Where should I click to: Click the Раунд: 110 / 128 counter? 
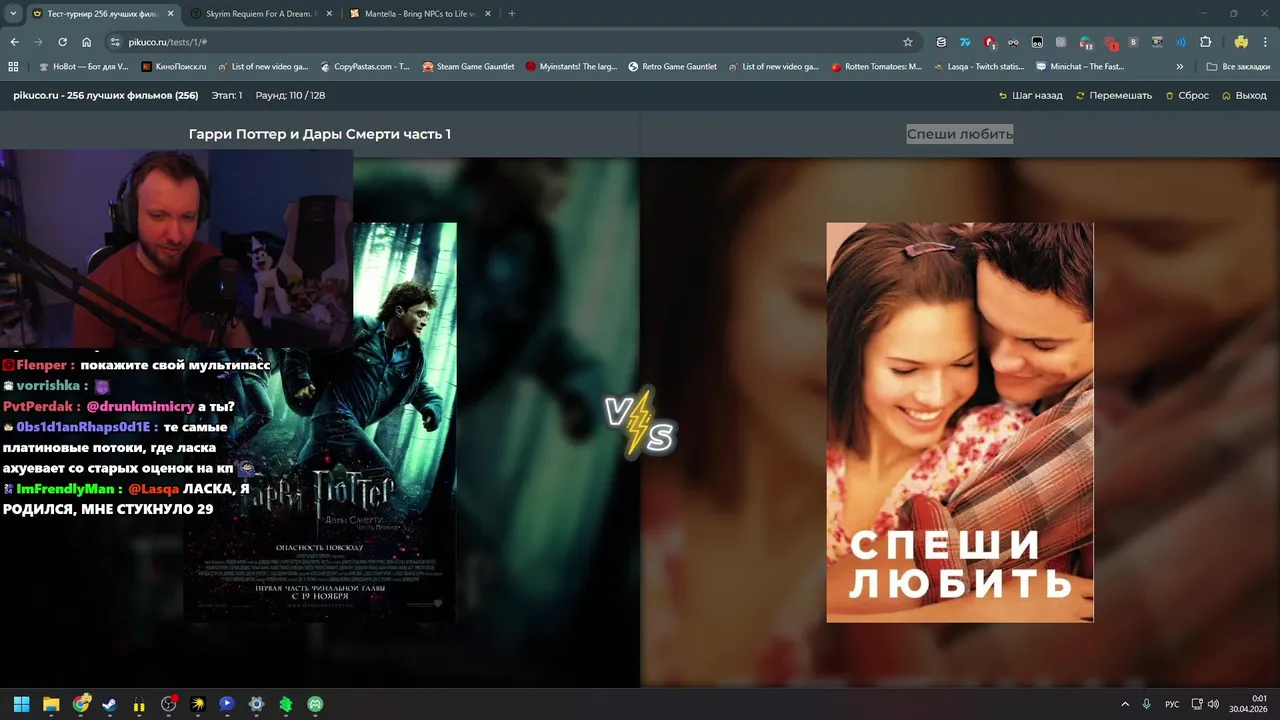[290, 96]
